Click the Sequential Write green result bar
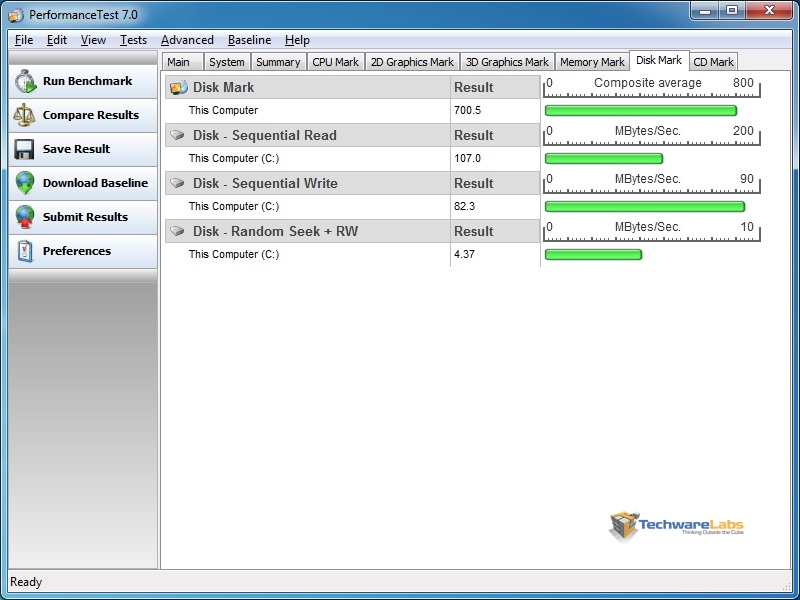Viewport: 800px width, 600px height. point(644,207)
